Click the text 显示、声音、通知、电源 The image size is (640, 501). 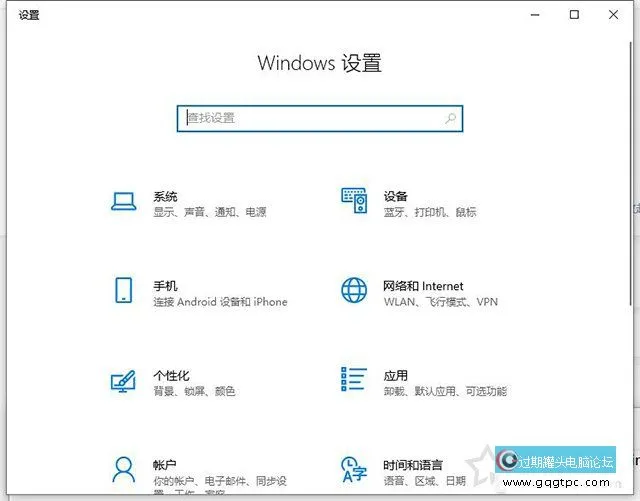tap(210, 212)
